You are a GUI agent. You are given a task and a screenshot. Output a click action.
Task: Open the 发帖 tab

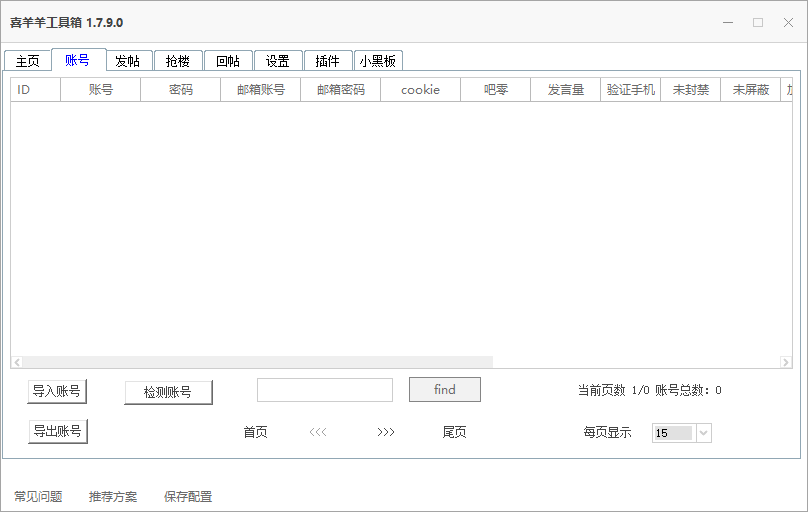pos(127,61)
